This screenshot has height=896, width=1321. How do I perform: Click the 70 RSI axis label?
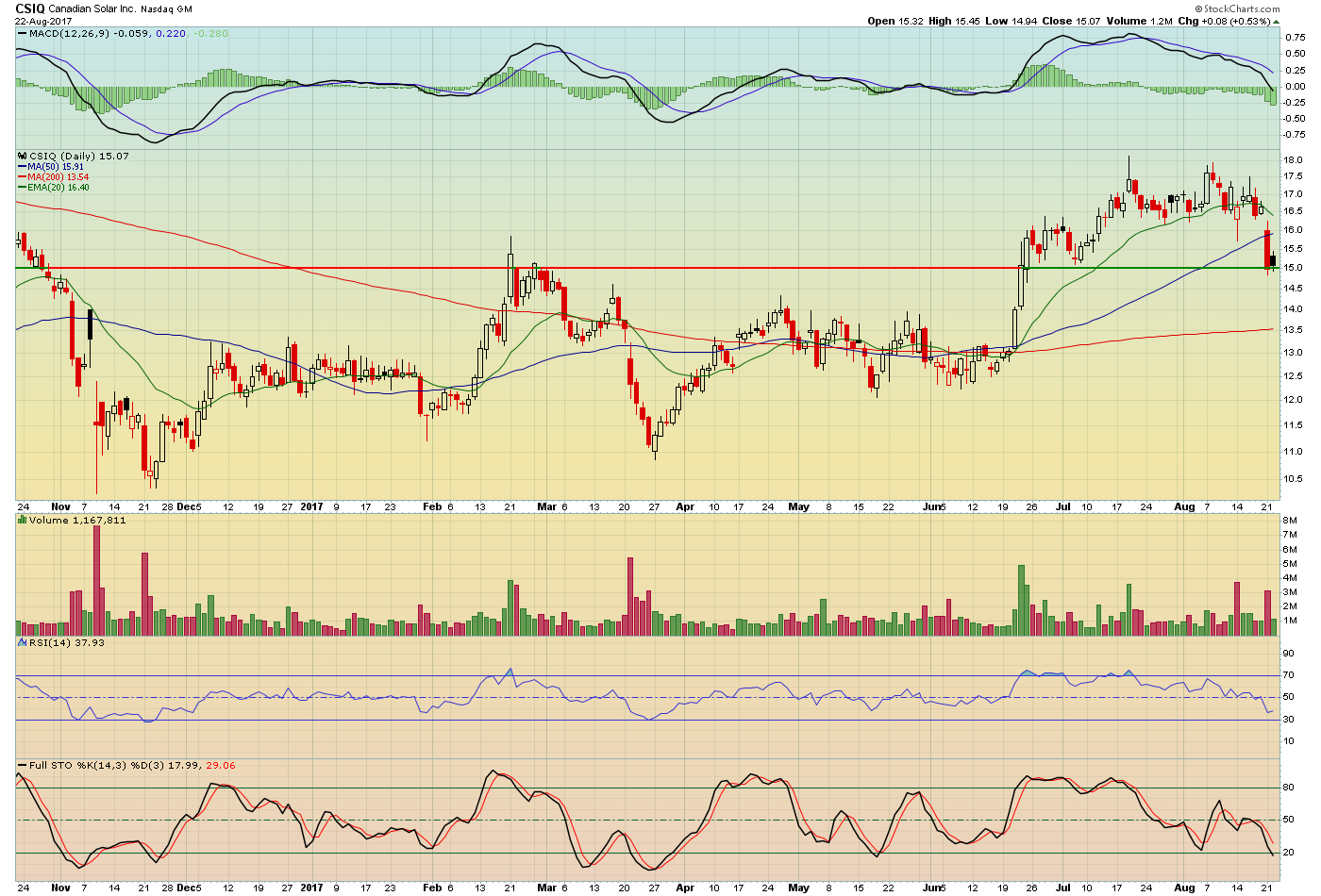(1288, 675)
